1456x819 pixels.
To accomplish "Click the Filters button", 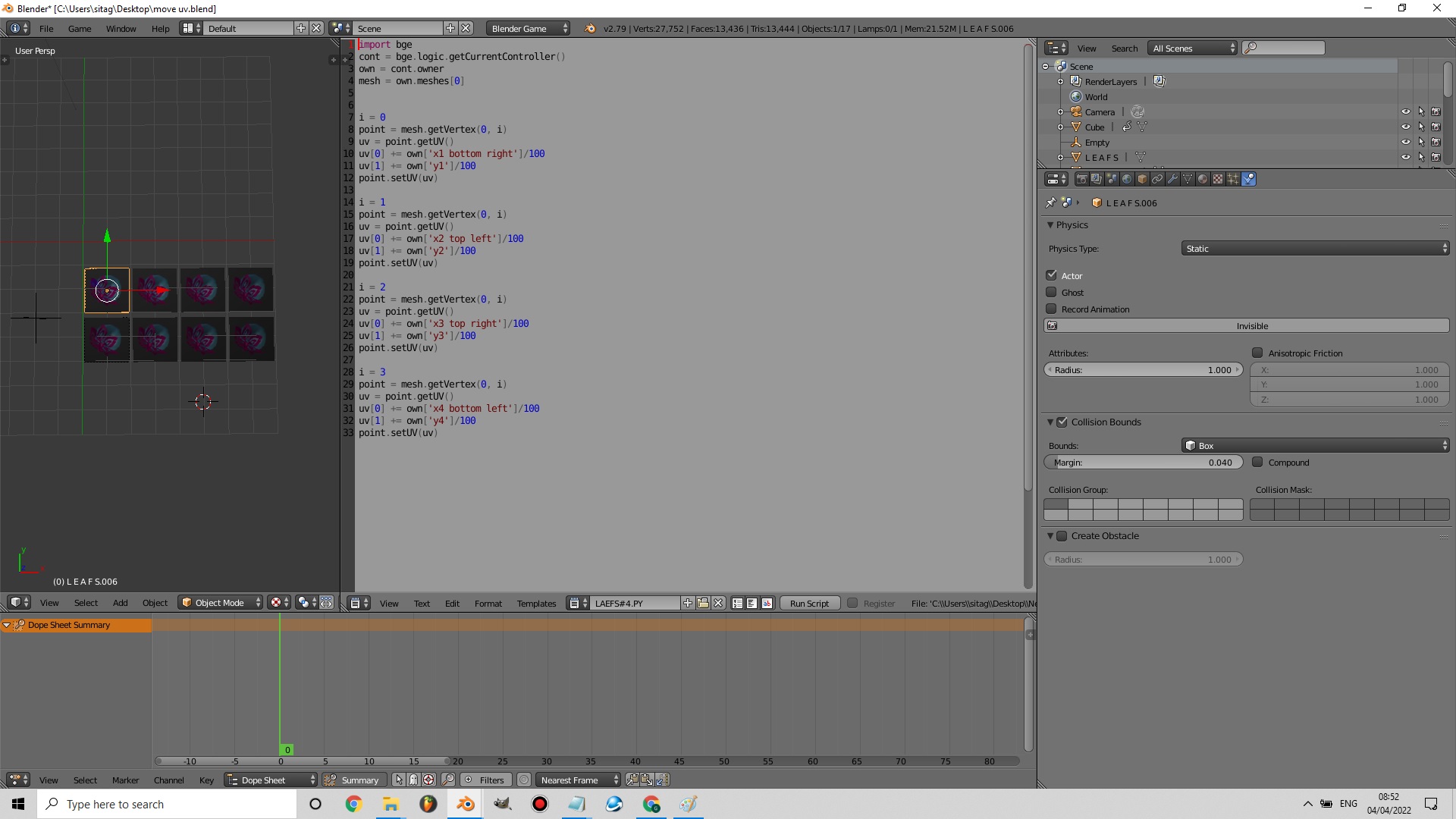I will click(x=485, y=780).
